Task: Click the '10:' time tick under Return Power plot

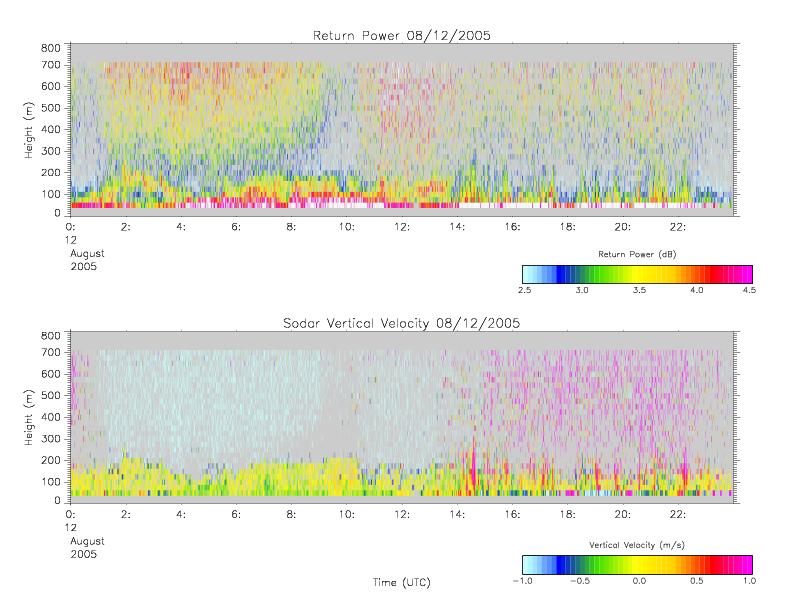Action: click(x=347, y=228)
